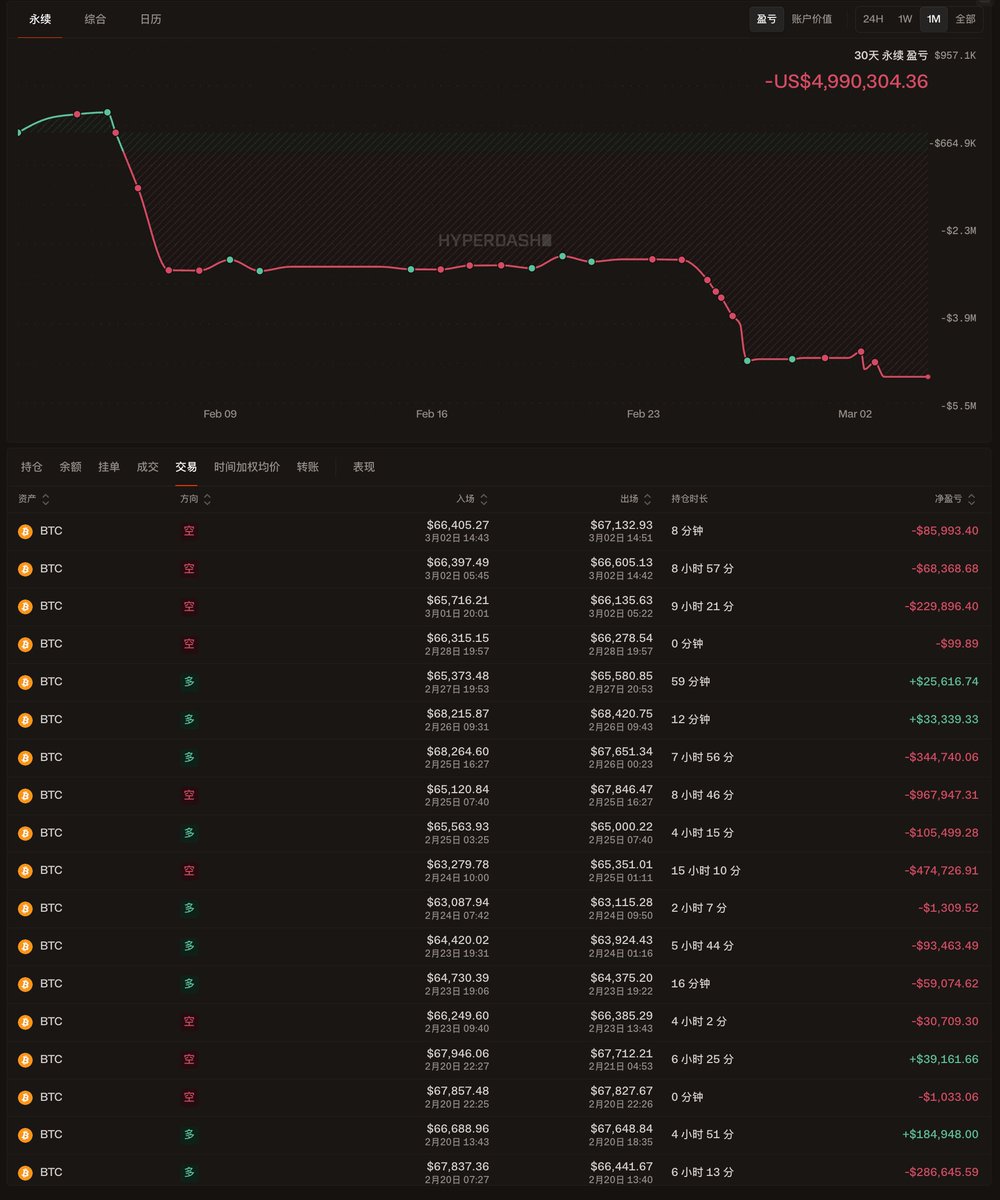
Task: Click the BTC icon in the +$184,948.00 row
Action: (25, 1134)
